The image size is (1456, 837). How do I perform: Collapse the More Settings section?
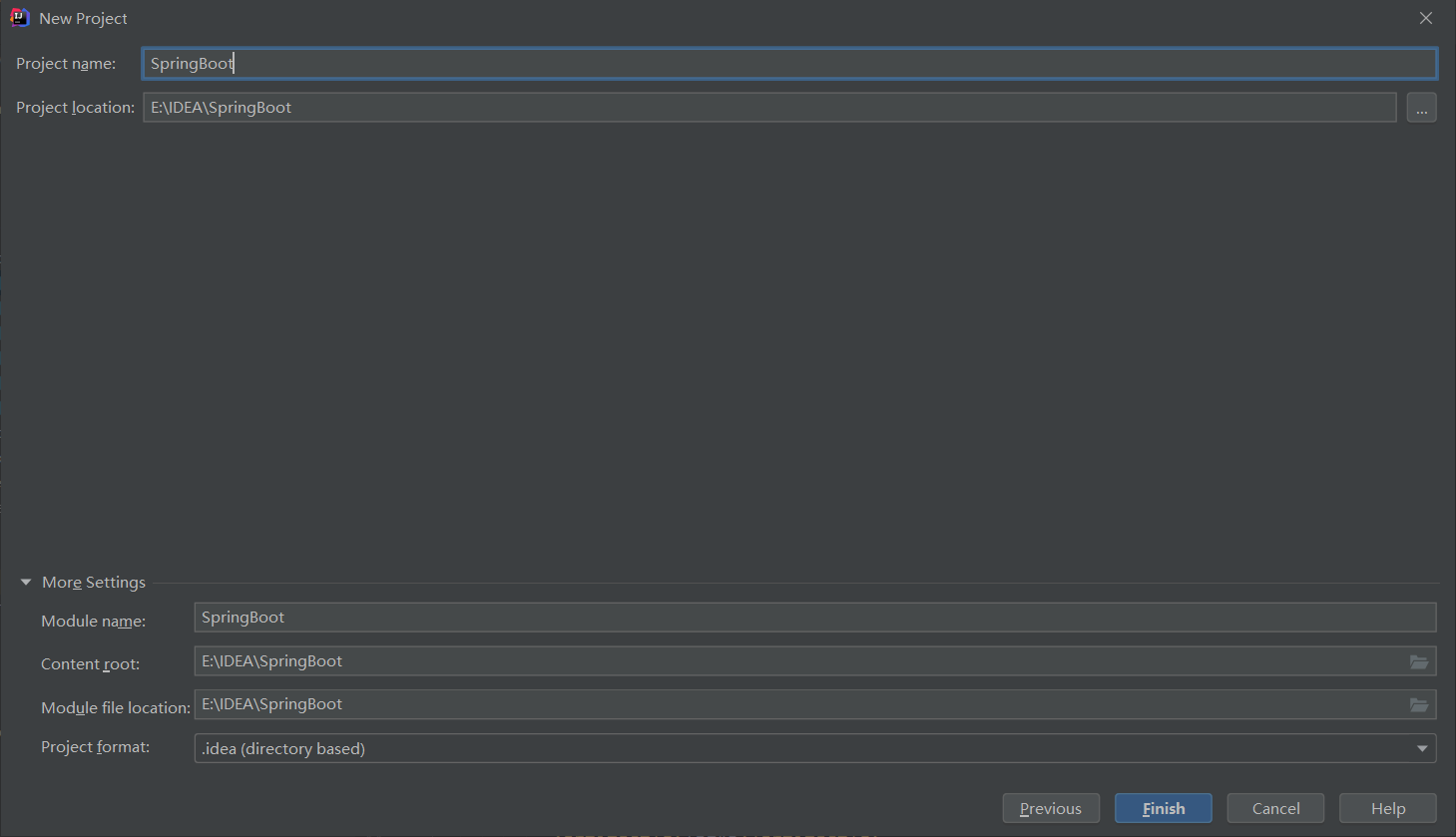tap(26, 583)
